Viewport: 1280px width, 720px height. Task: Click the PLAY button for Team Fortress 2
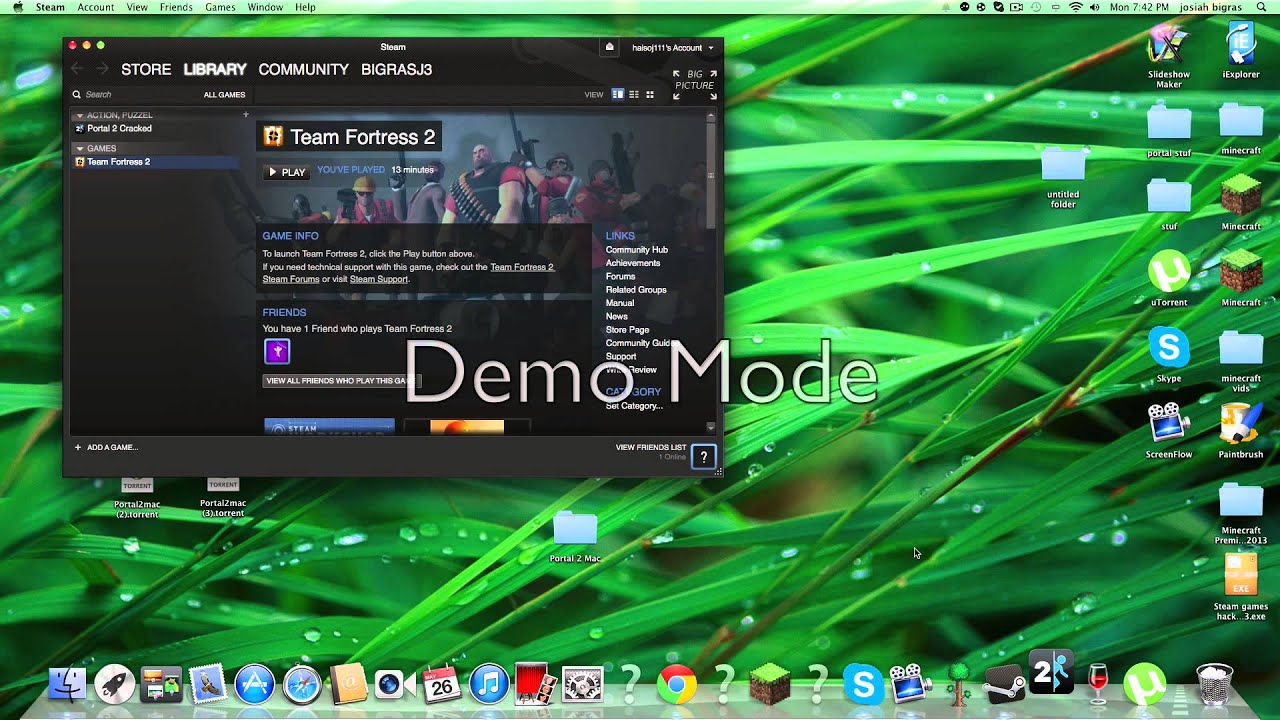[287, 172]
